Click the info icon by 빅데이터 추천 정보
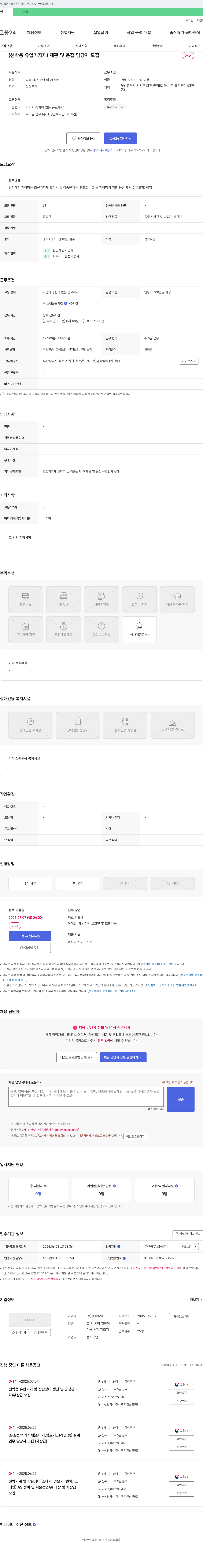This screenshot has height=1568, width=203. coord(34,1525)
